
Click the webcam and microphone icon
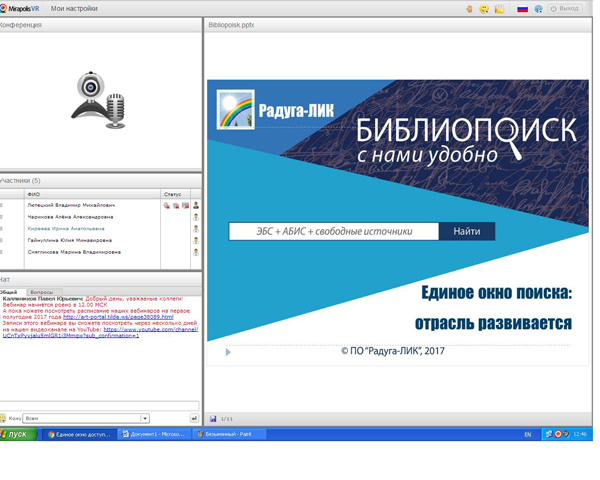(98, 100)
